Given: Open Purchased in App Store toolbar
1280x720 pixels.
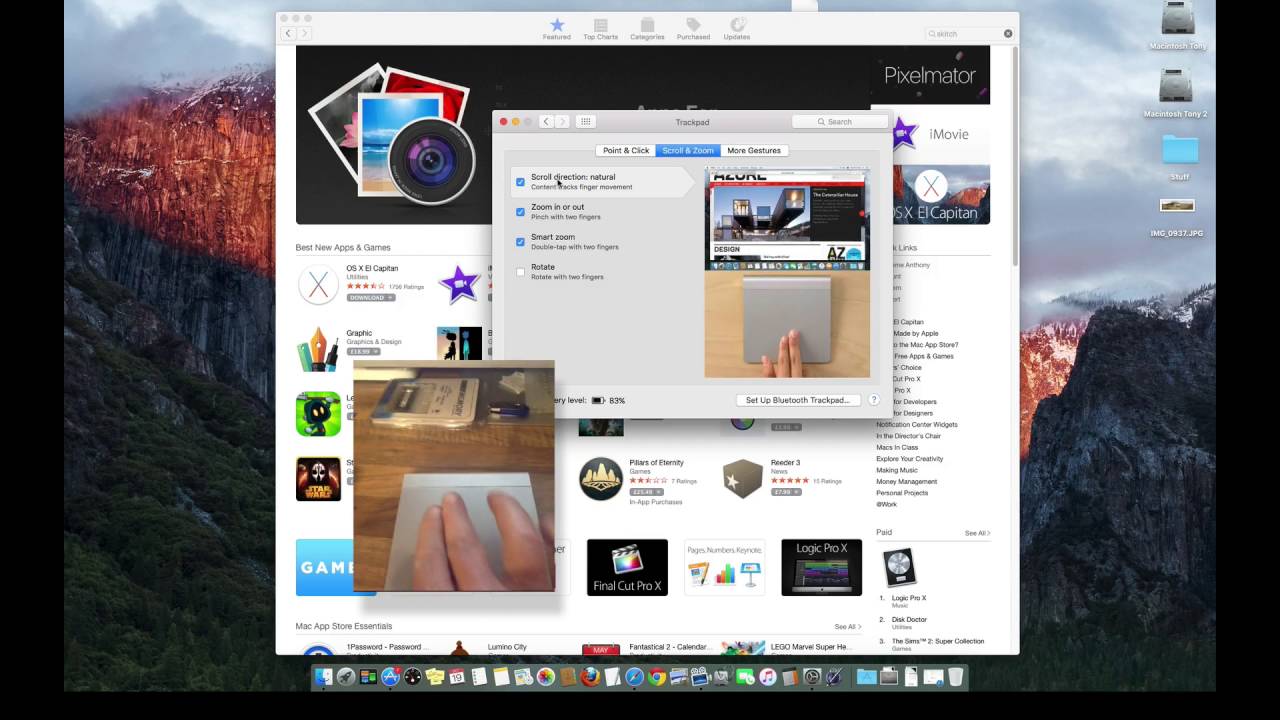Looking at the screenshot, I should coord(693,28).
